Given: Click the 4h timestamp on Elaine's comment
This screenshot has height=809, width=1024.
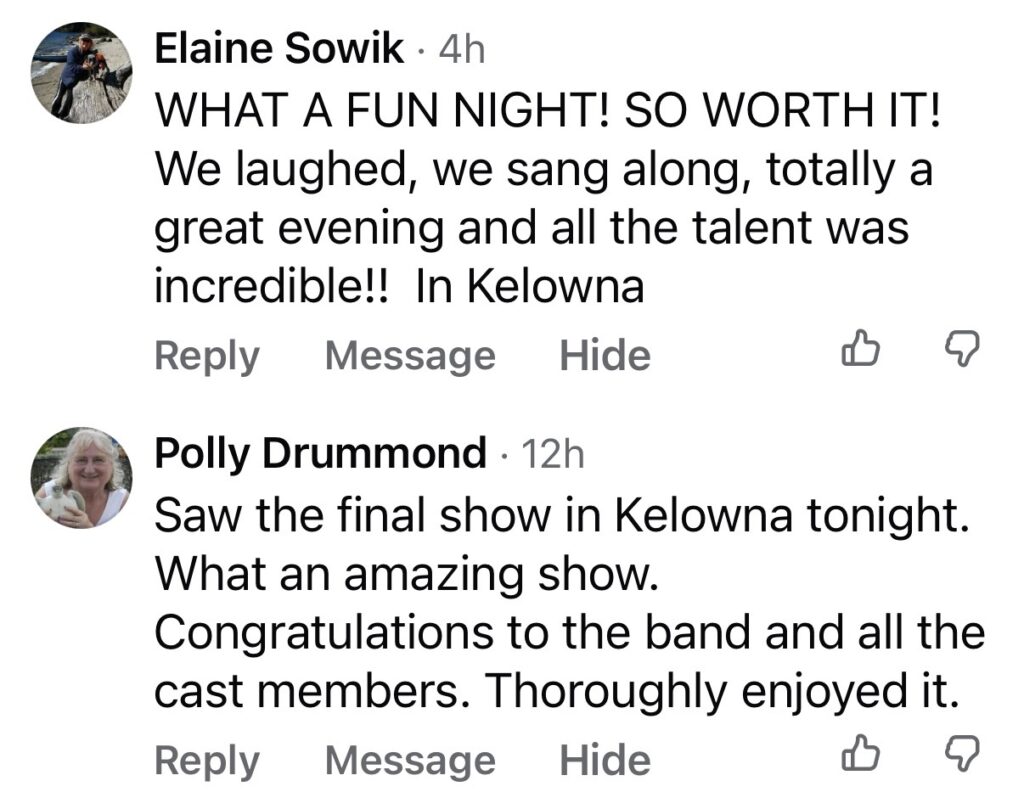Looking at the screenshot, I should point(462,49).
